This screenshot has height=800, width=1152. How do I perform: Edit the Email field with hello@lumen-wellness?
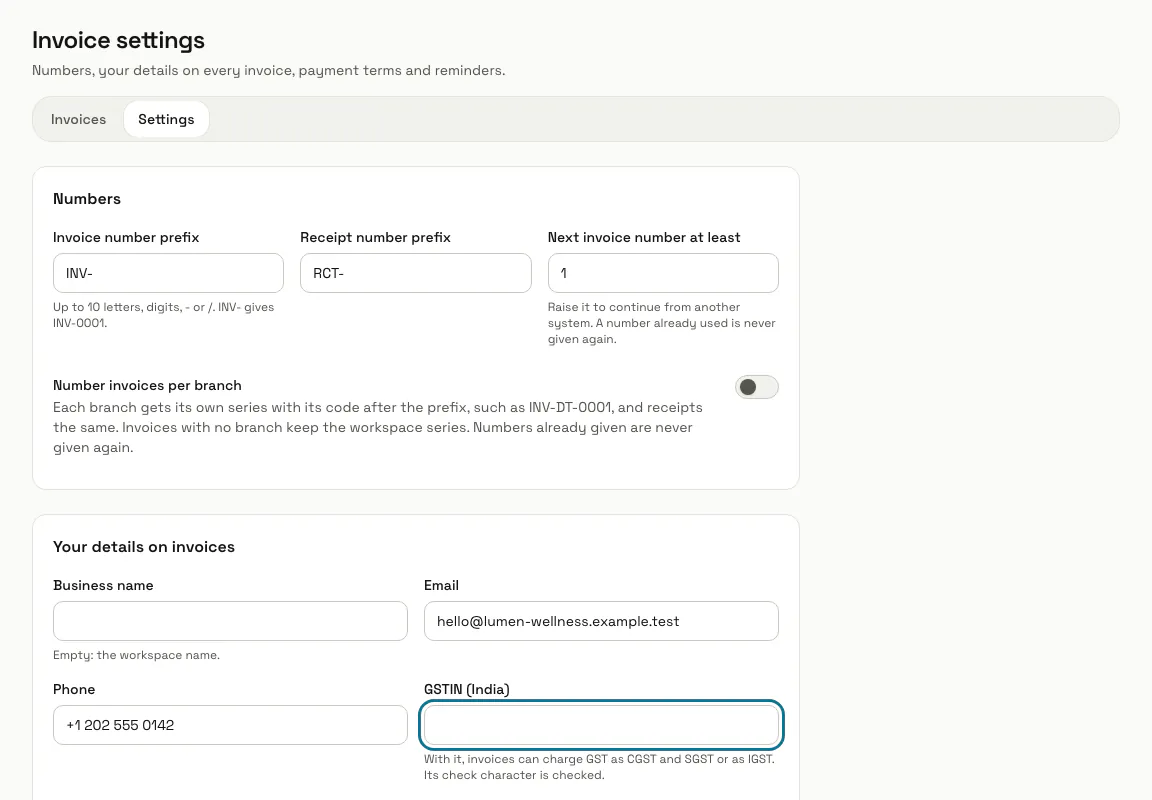[601, 621]
